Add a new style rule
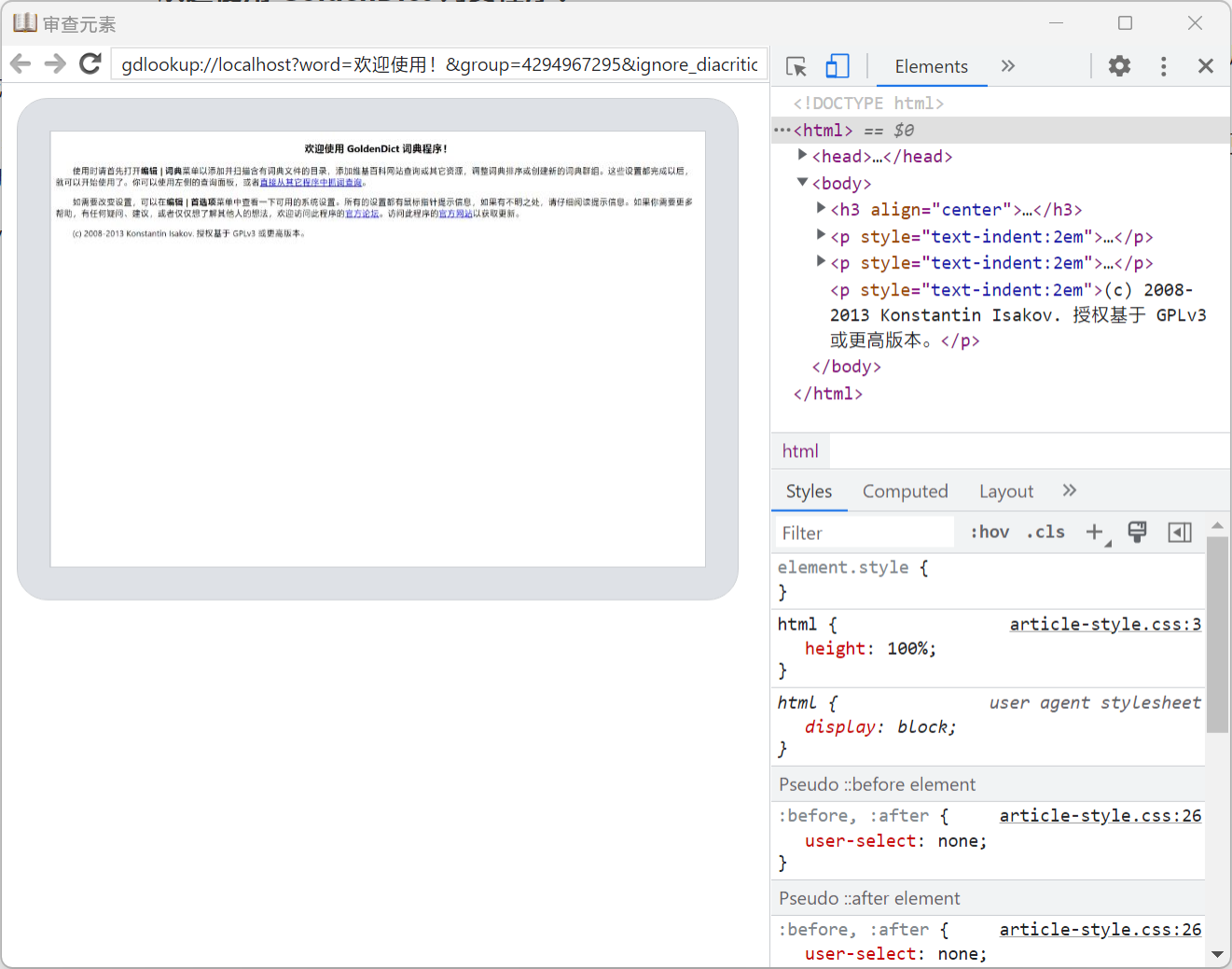This screenshot has width=1232, height=969. pos(1095,532)
